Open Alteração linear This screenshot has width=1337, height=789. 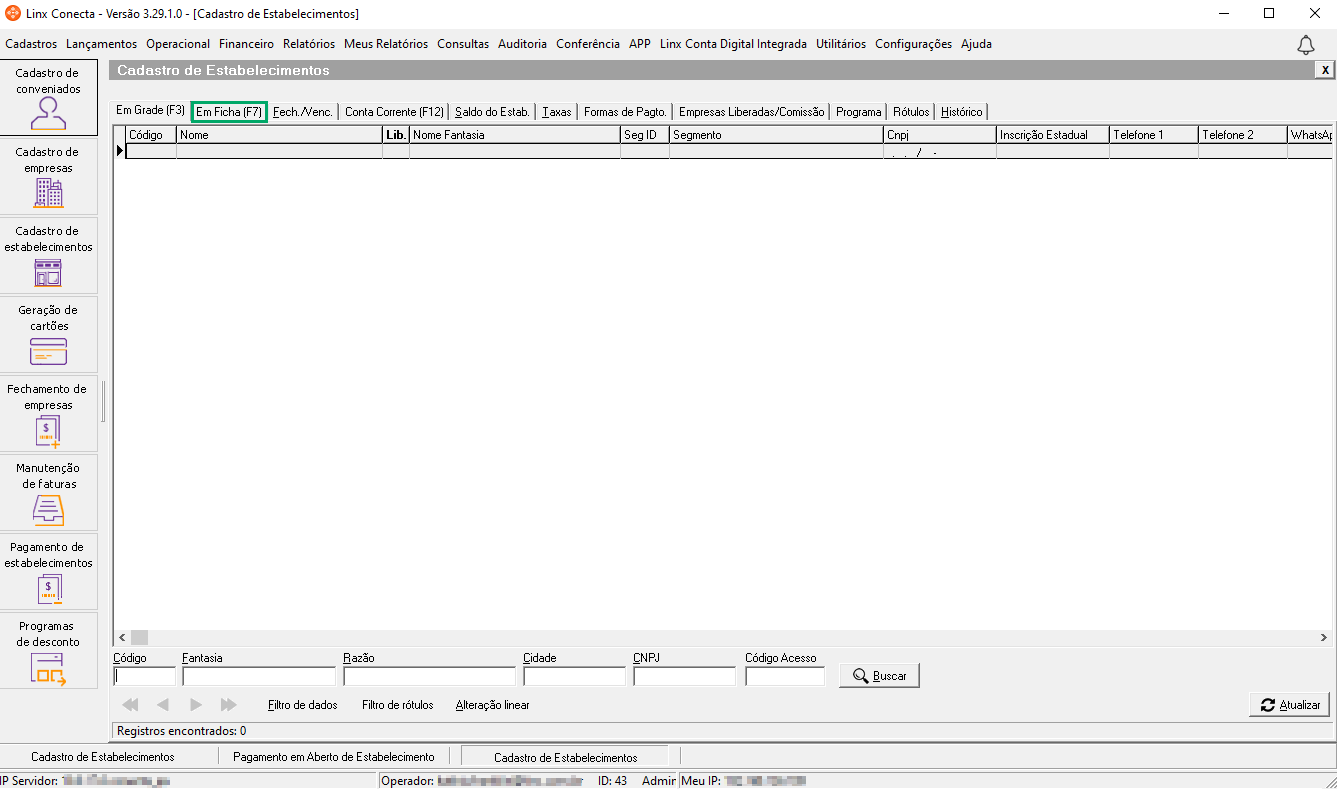(x=493, y=705)
